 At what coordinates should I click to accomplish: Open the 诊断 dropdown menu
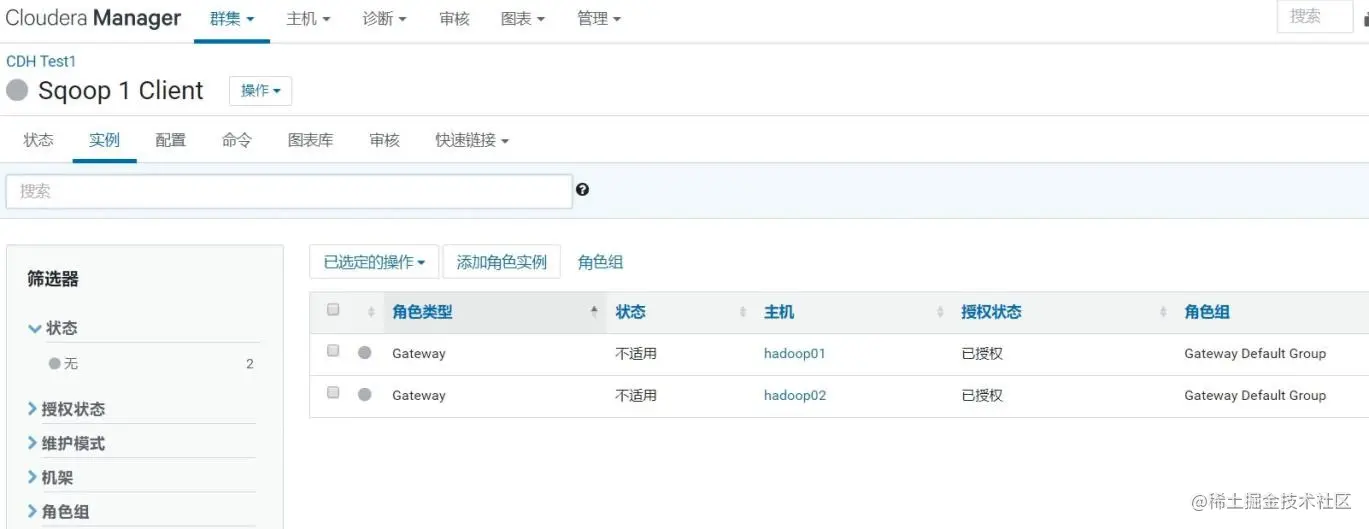click(x=384, y=19)
